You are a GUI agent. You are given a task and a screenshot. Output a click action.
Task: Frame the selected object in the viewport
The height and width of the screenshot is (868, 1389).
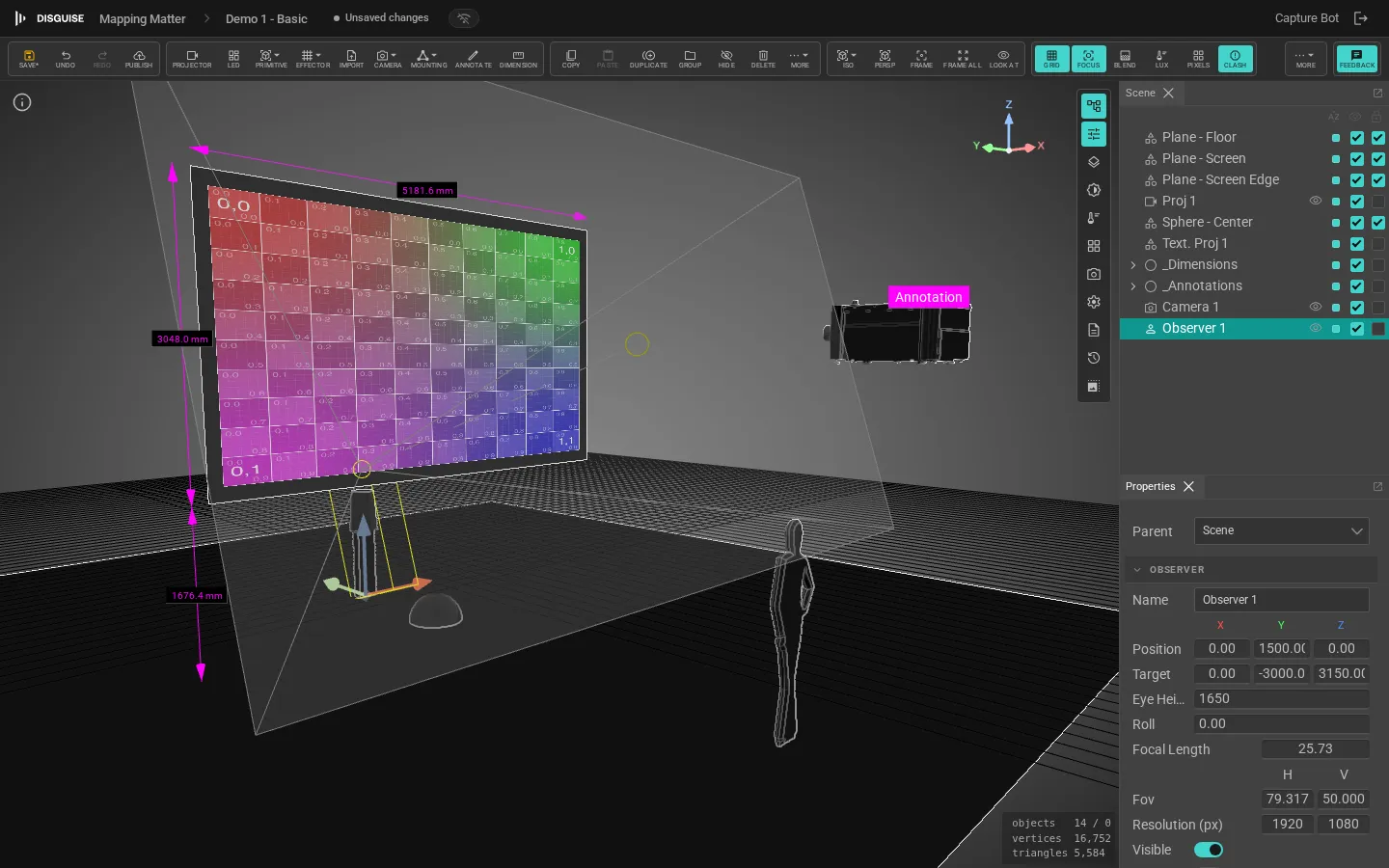tap(921, 59)
